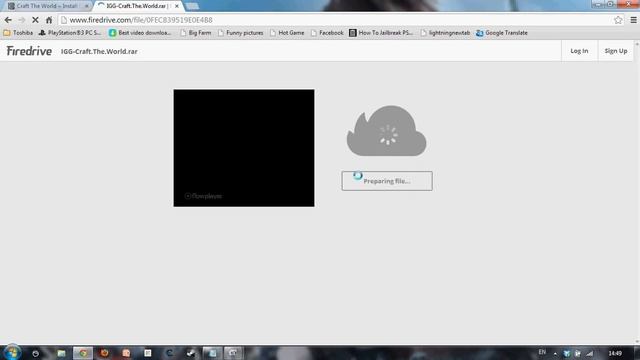Screen dimensions: 640x360
Task: Open the Toshiba bookmarks folder
Action: (x=18, y=33)
